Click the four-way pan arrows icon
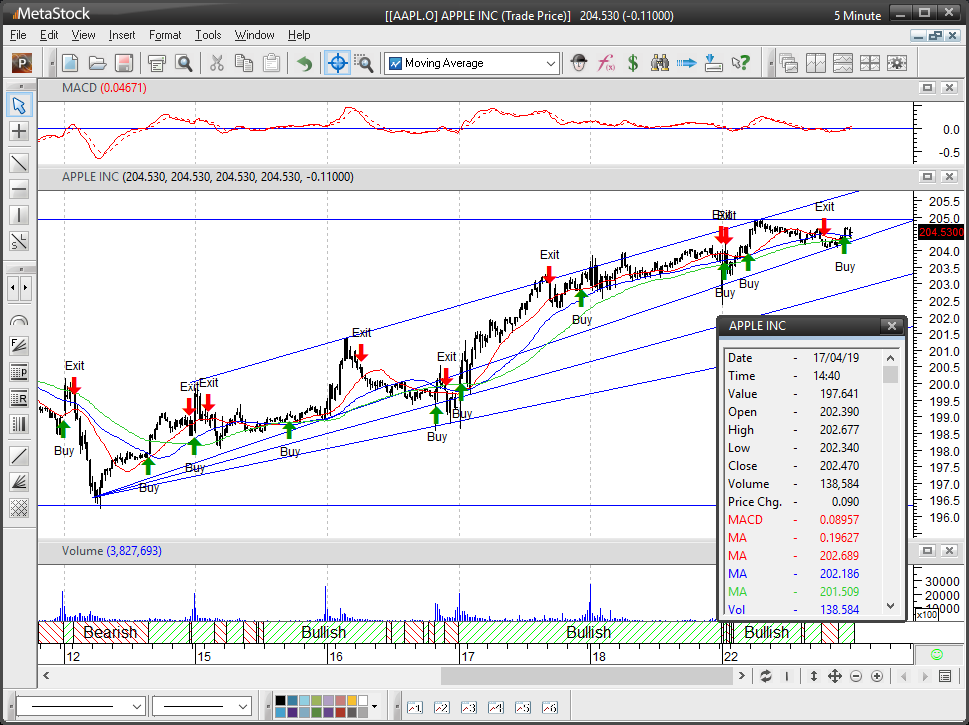 pyautogui.click(x=834, y=676)
